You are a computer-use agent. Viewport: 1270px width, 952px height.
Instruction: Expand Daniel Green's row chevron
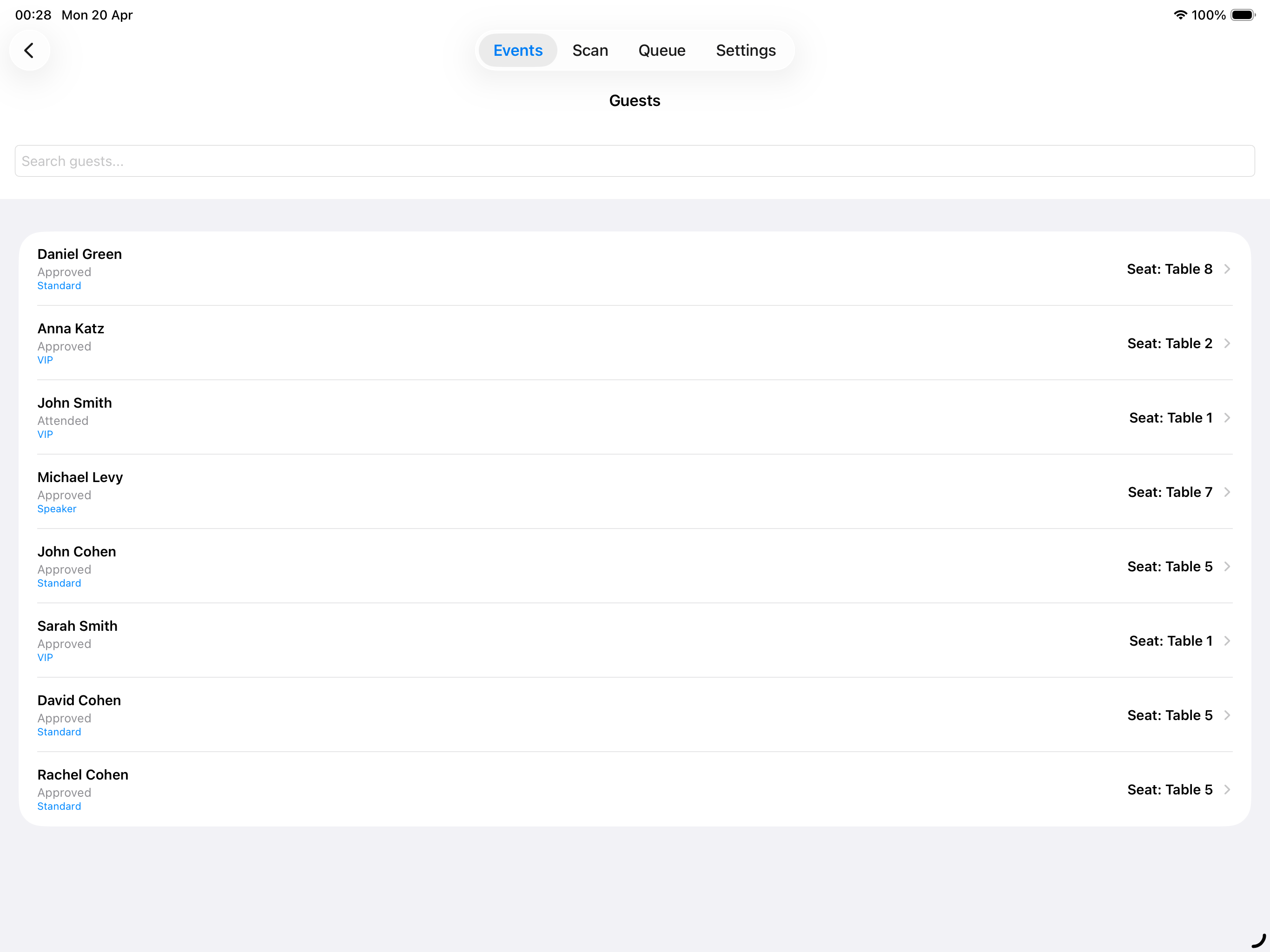point(1226,269)
